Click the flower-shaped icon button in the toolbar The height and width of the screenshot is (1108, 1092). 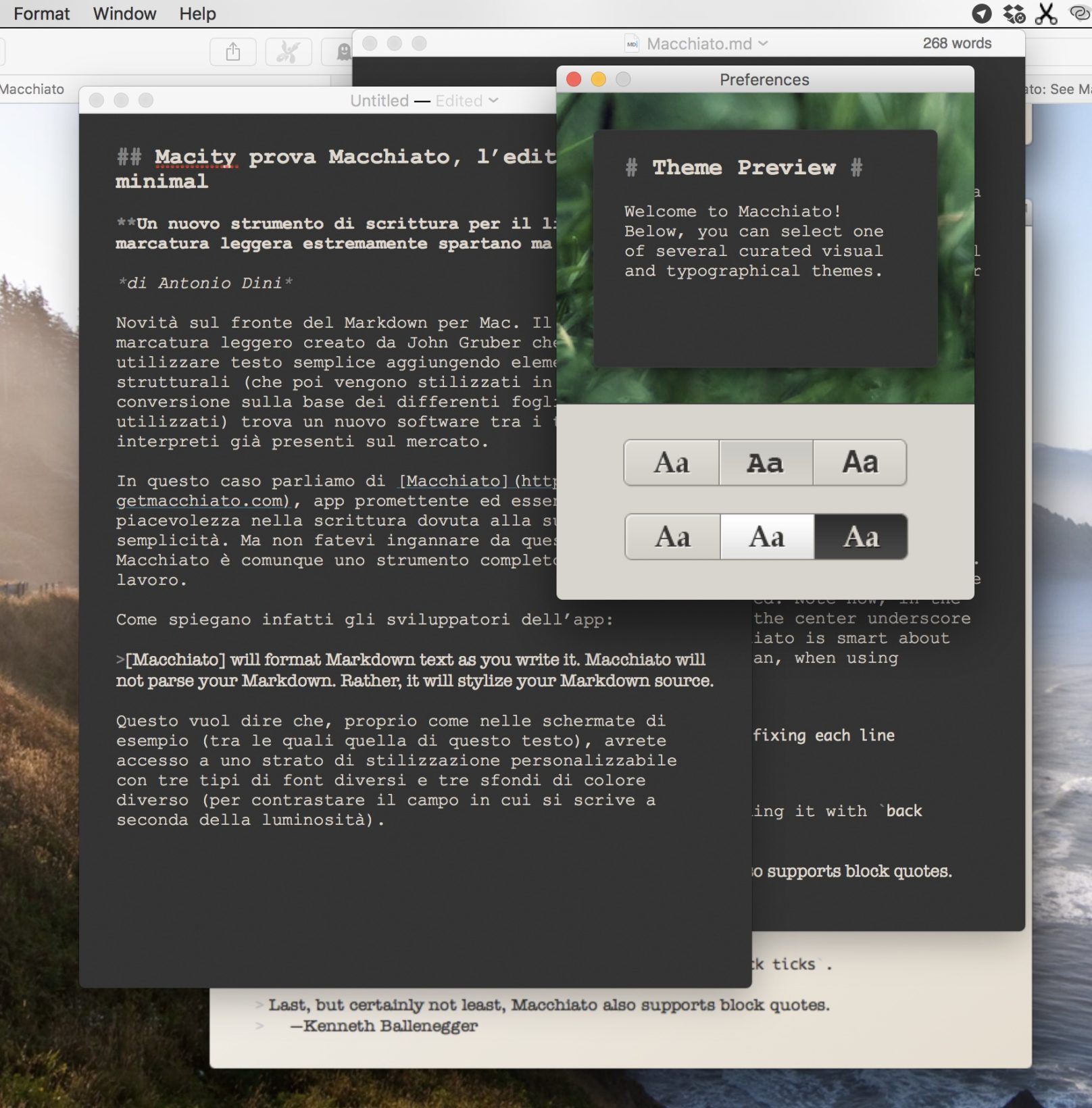point(289,52)
